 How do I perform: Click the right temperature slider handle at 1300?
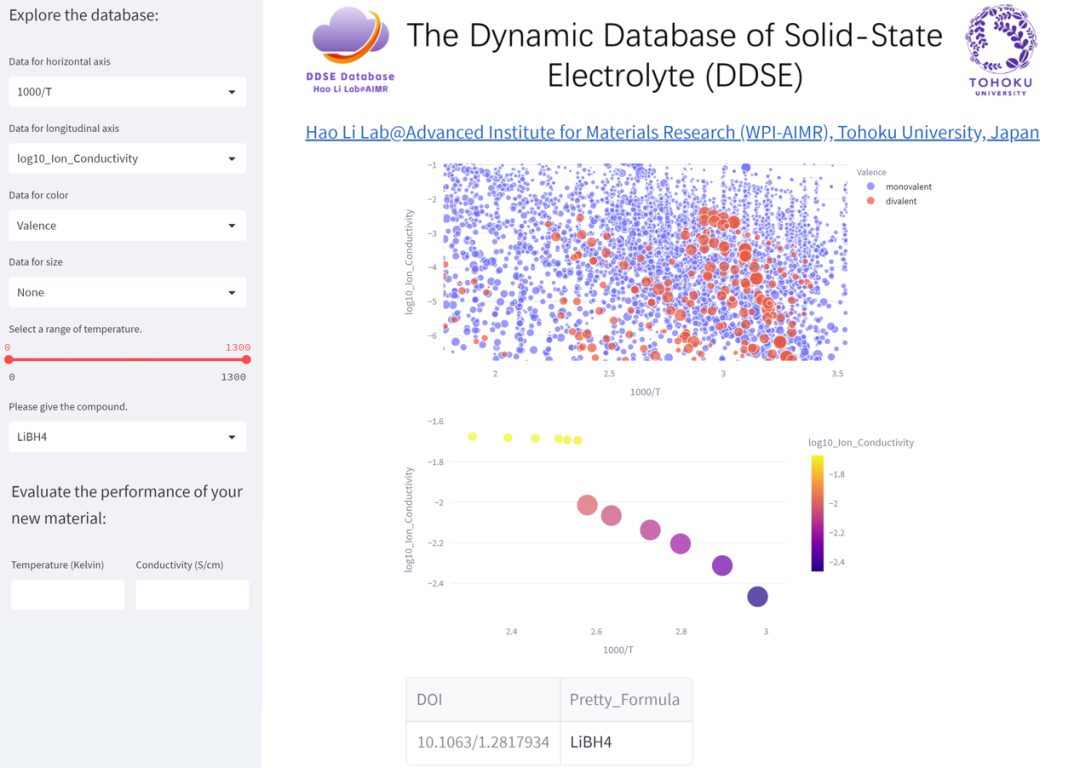click(x=246, y=360)
